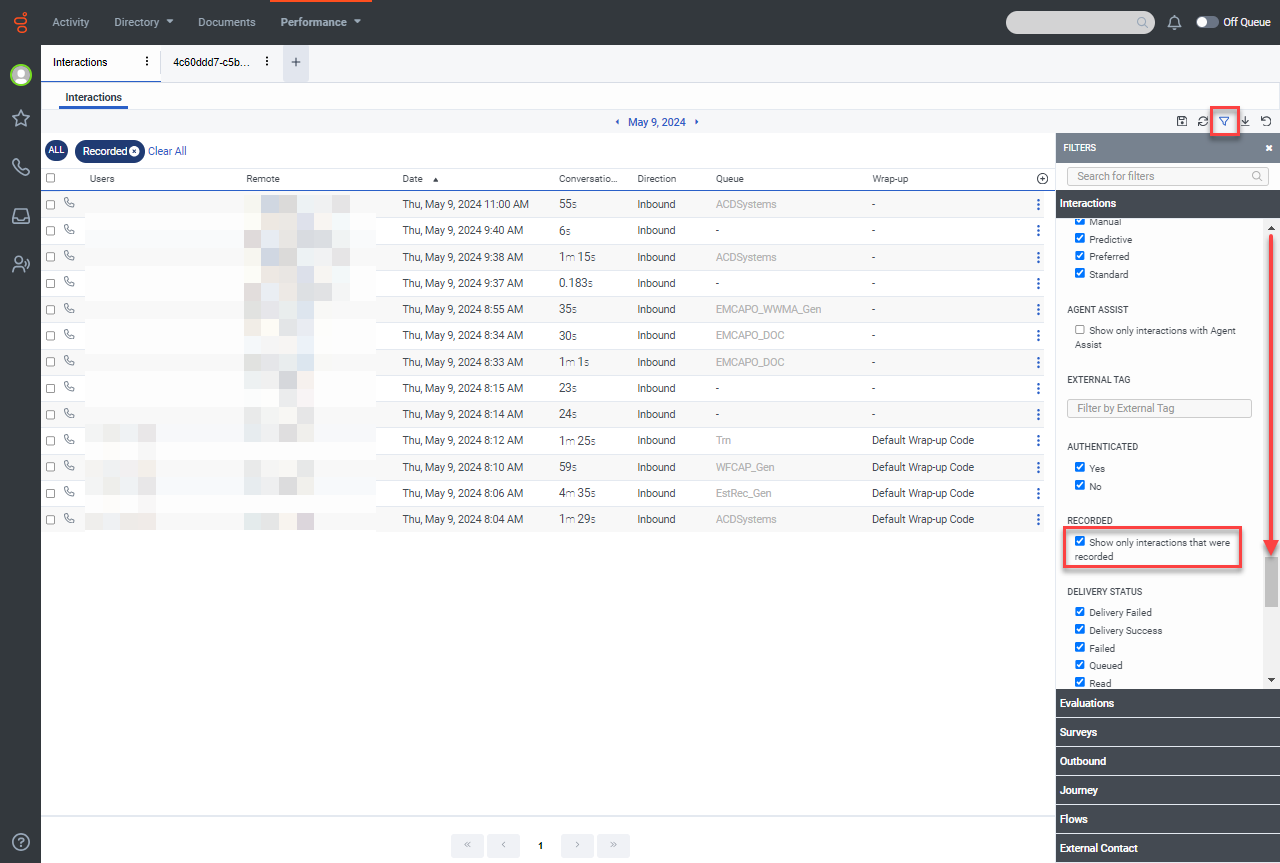Open the inbox icon in sidebar
Screen dimensions: 1280x863
[20, 216]
